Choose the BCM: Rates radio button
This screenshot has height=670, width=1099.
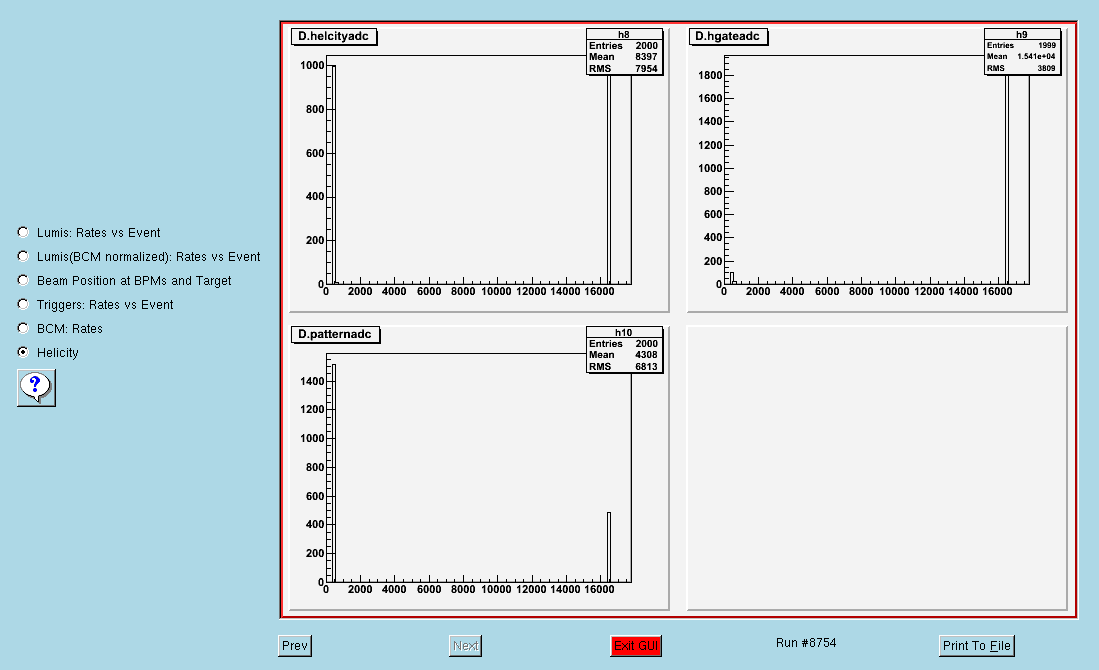click(x=23, y=328)
